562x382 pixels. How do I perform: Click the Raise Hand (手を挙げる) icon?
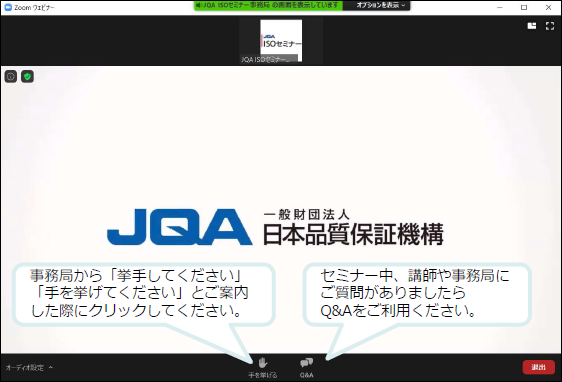[263, 363]
